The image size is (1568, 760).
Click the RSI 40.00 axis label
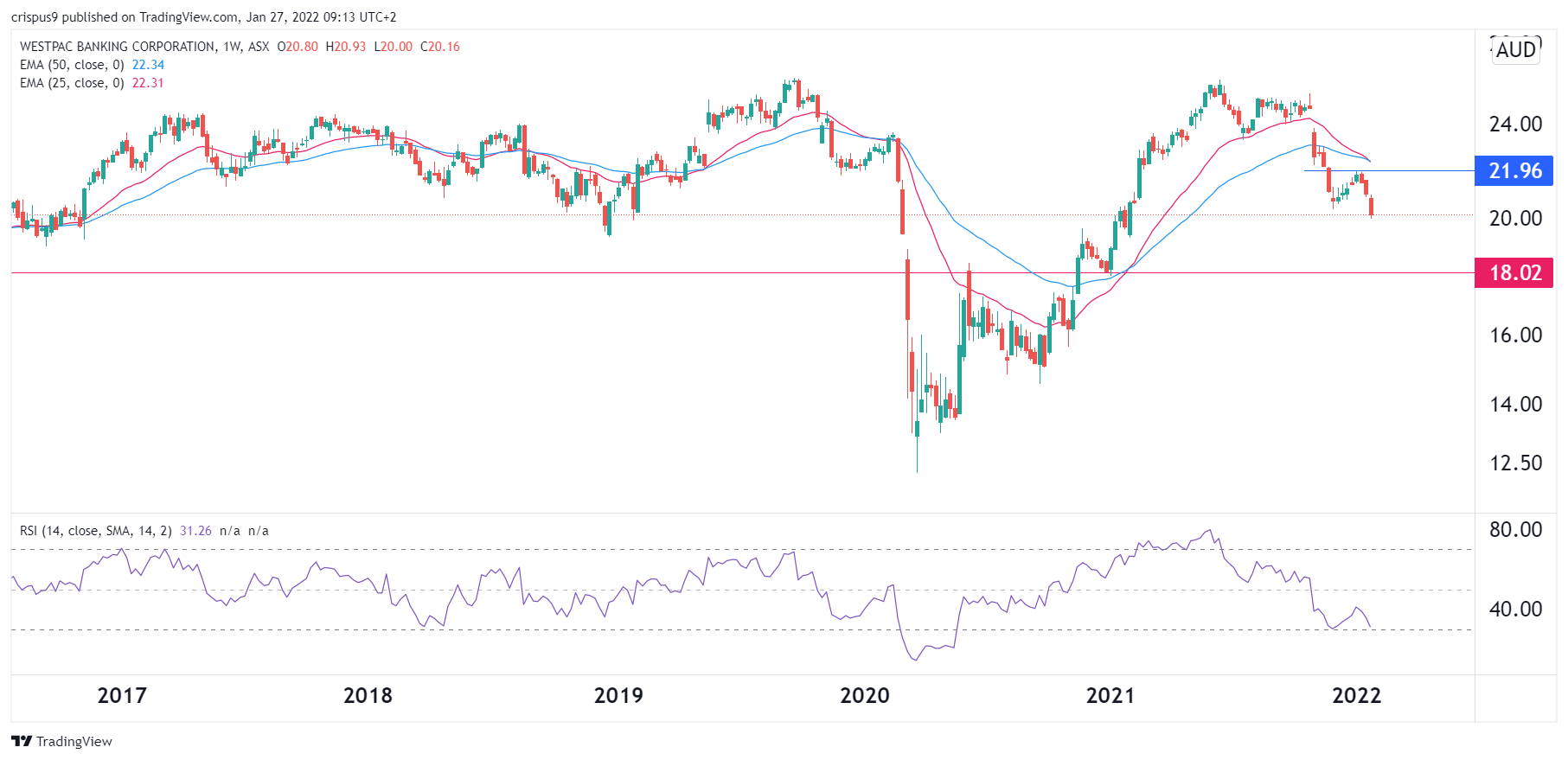click(x=1515, y=610)
